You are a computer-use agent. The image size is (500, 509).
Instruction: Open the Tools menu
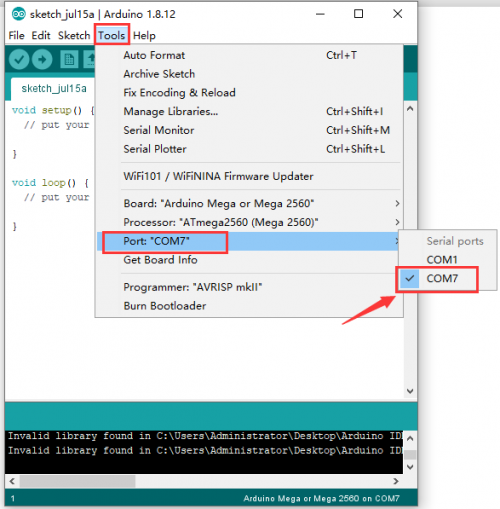click(112, 35)
